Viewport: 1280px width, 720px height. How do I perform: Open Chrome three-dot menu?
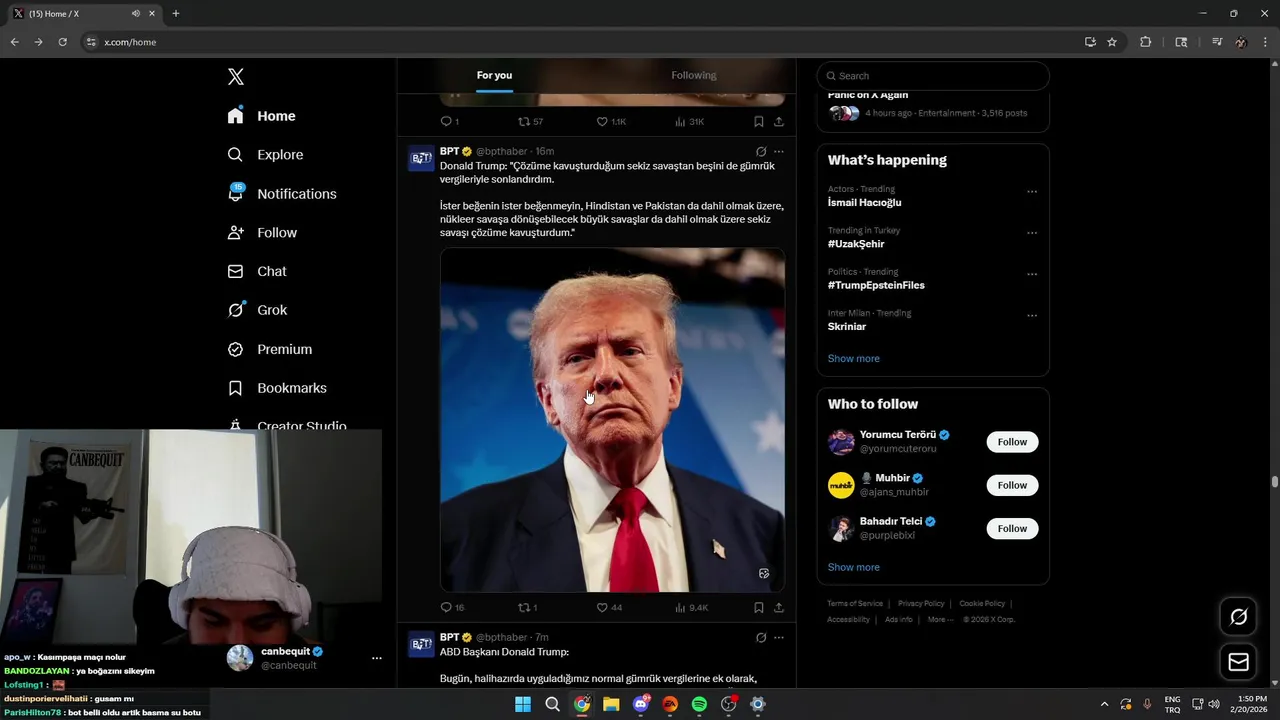[x=1266, y=42]
